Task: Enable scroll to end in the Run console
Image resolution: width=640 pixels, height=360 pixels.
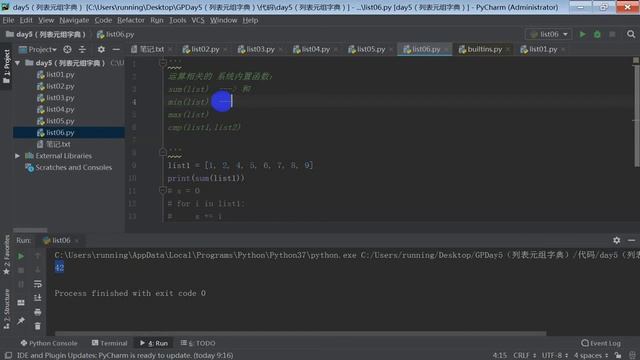Action: (38, 298)
